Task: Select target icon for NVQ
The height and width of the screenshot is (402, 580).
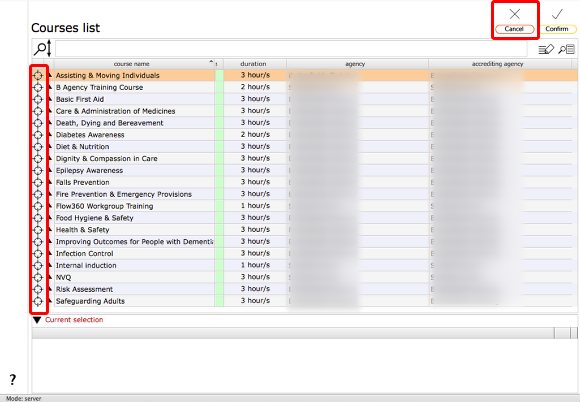Action: pyautogui.click(x=38, y=277)
